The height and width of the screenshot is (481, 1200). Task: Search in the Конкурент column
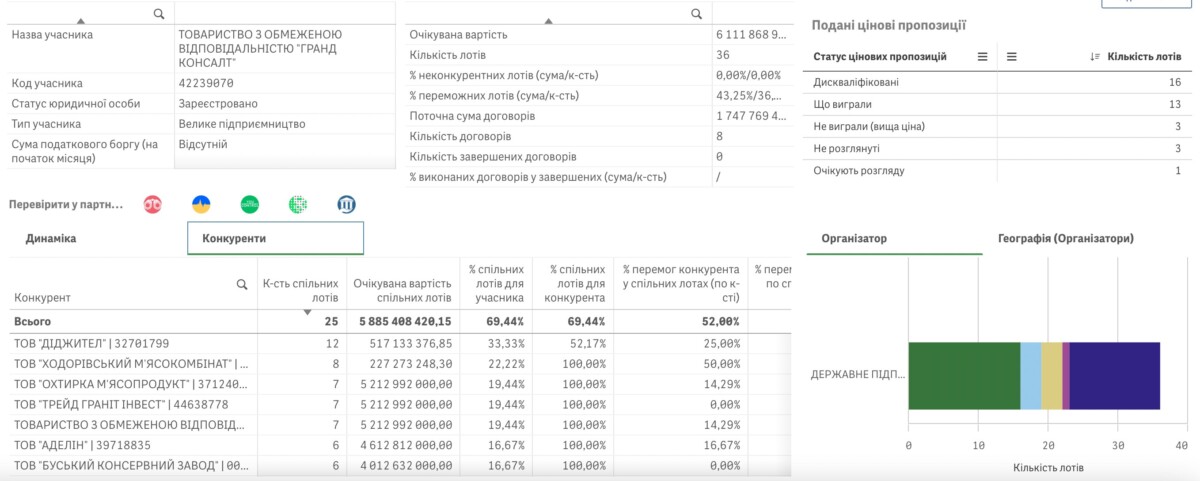pyautogui.click(x=241, y=284)
